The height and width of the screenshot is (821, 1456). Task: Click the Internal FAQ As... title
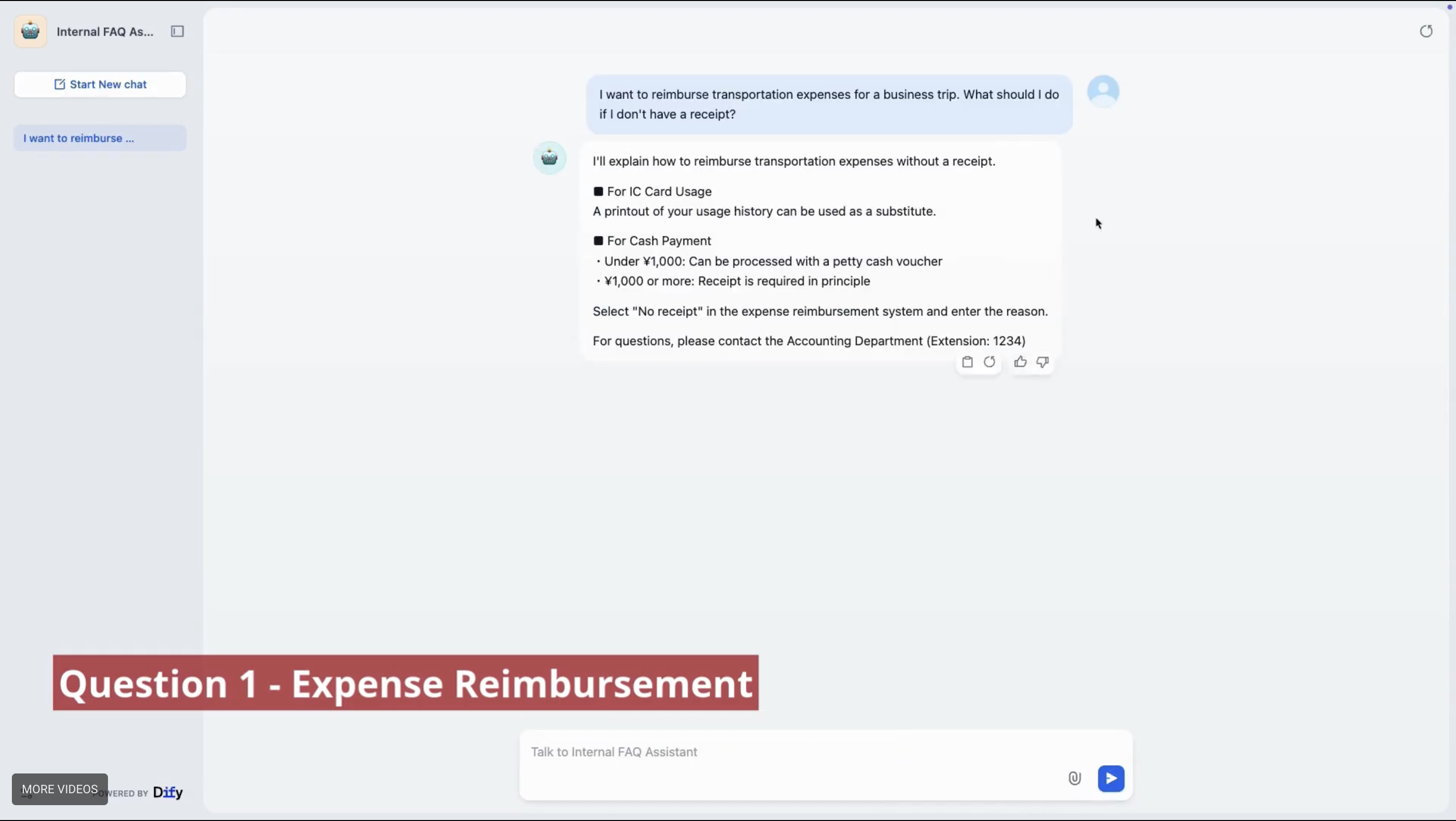pos(105,32)
